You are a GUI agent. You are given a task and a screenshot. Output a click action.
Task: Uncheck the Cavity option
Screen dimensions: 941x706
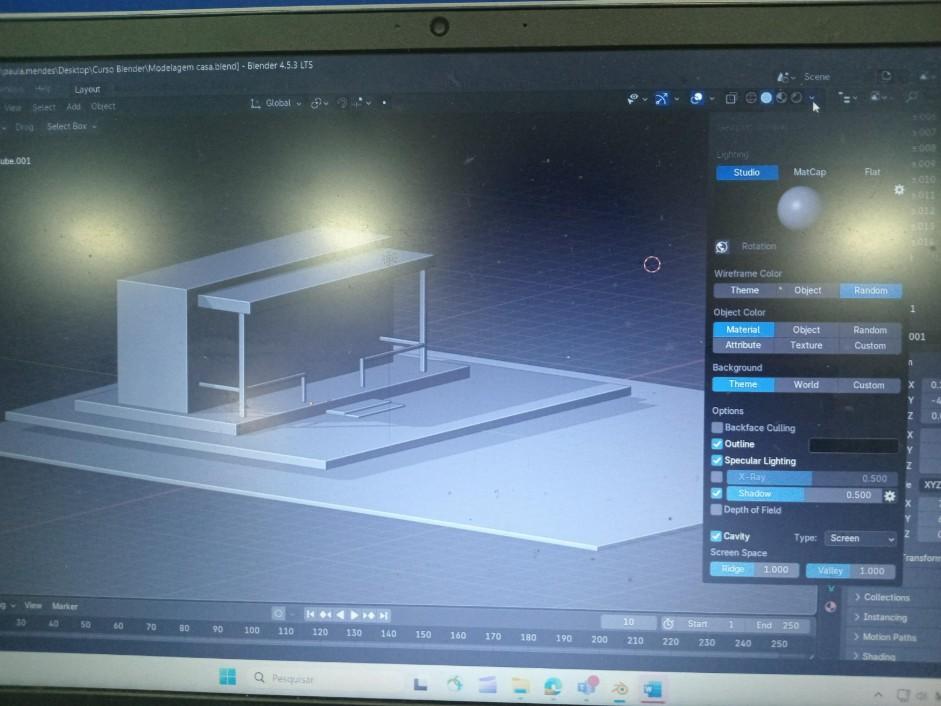coord(715,536)
